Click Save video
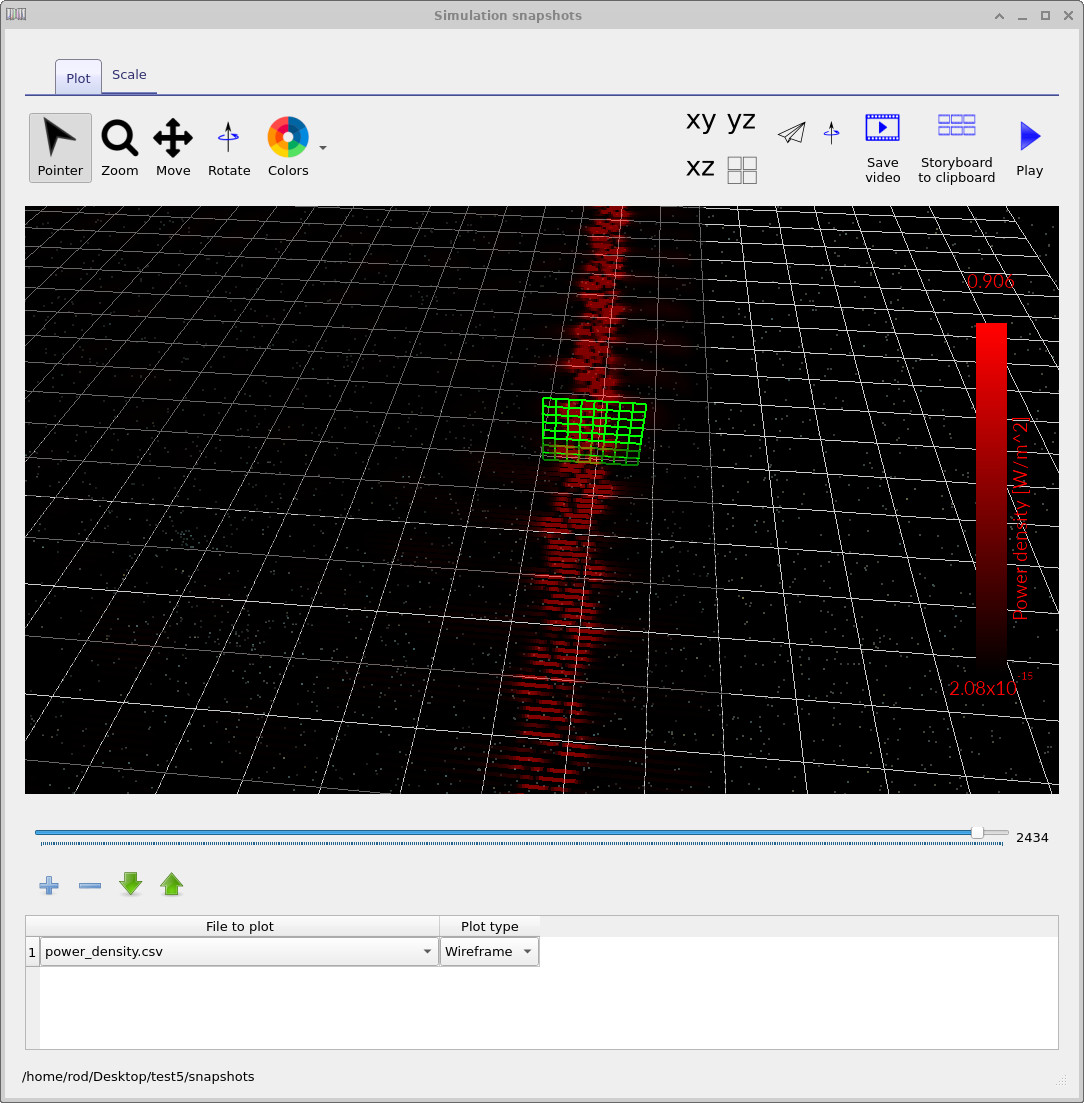1084x1103 pixels. tap(882, 146)
